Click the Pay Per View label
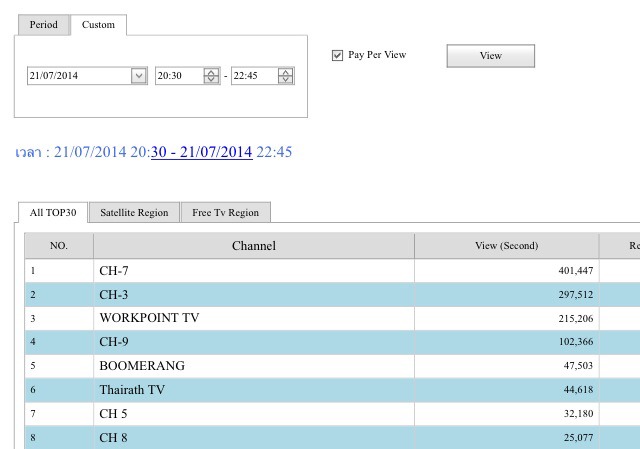The image size is (640, 449). (377, 55)
